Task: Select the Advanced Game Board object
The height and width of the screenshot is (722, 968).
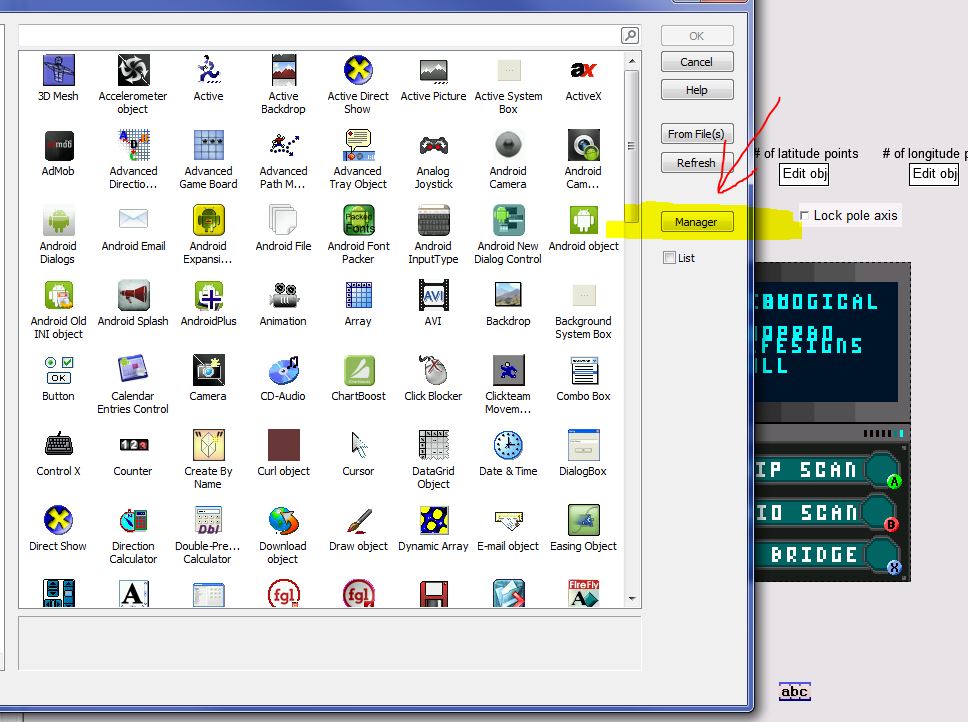Action: (209, 146)
